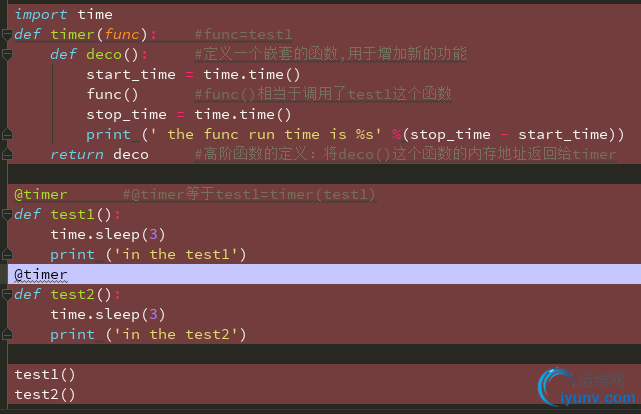The height and width of the screenshot is (414, 641).
Task: Click time.sleep(3) inside test1
Action: (107, 234)
